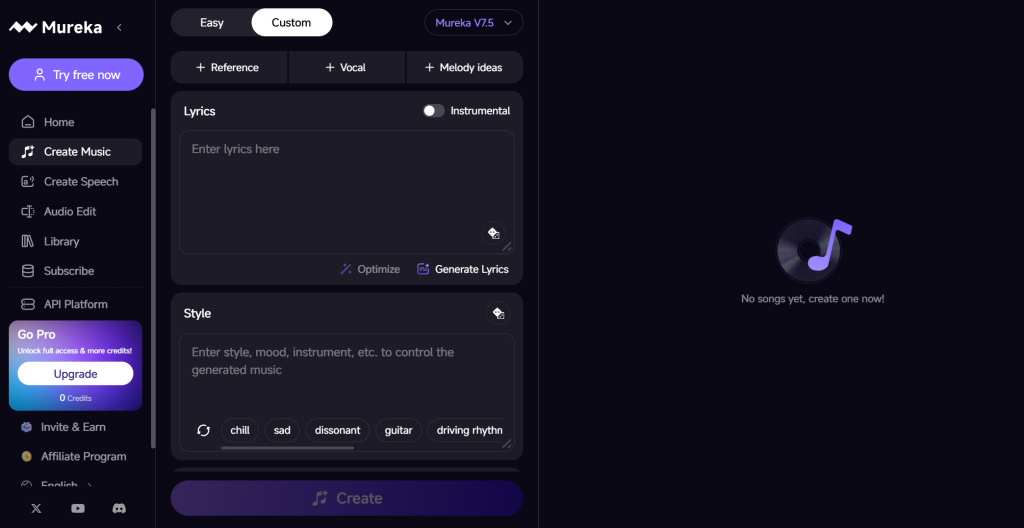Go to Library in the sidebar
The image size is (1024, 528).
tap(61, 241)
